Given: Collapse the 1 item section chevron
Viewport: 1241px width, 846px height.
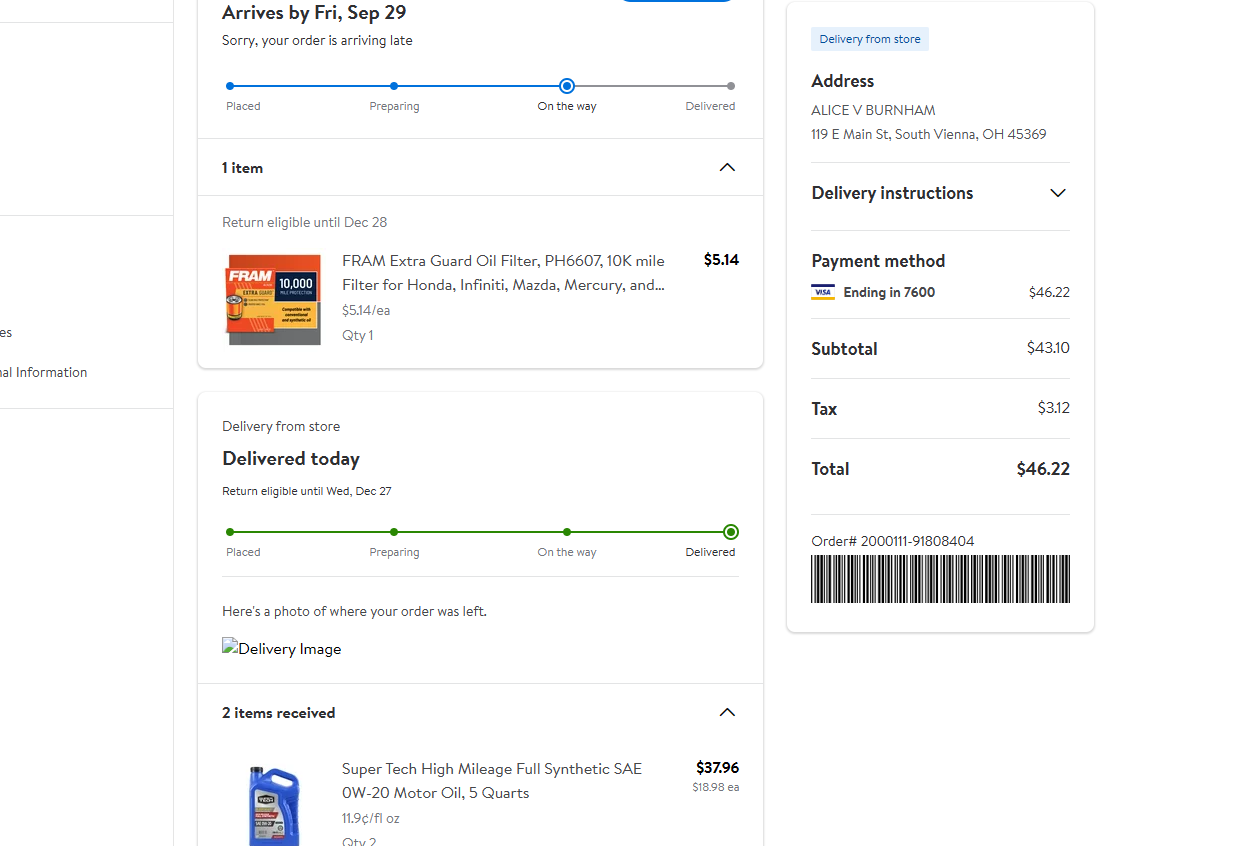Looking at the screenshot, I should (727, 167).
